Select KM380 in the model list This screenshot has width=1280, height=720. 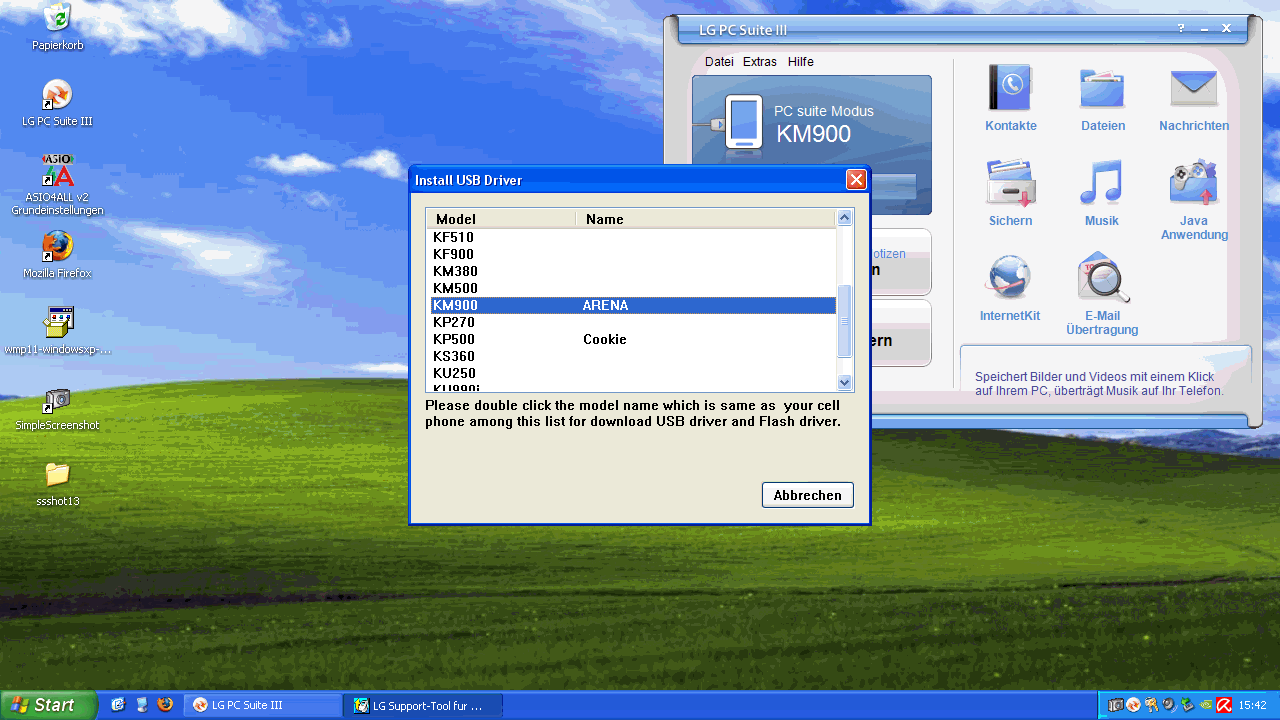coord(633,271)
